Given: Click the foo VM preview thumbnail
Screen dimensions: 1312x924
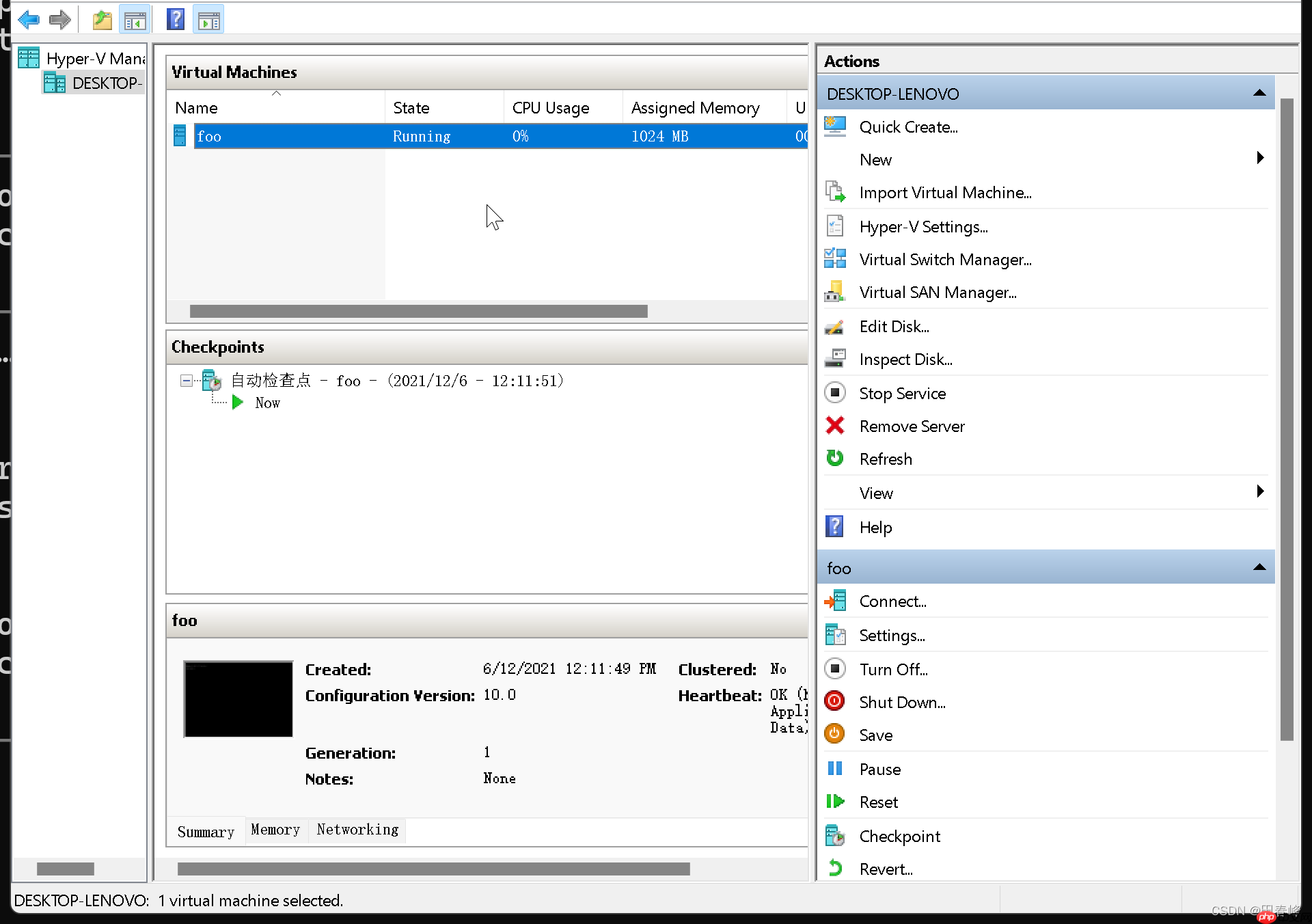Looking at the screenshot, I should pyautogui.click(x=238, y=698).
